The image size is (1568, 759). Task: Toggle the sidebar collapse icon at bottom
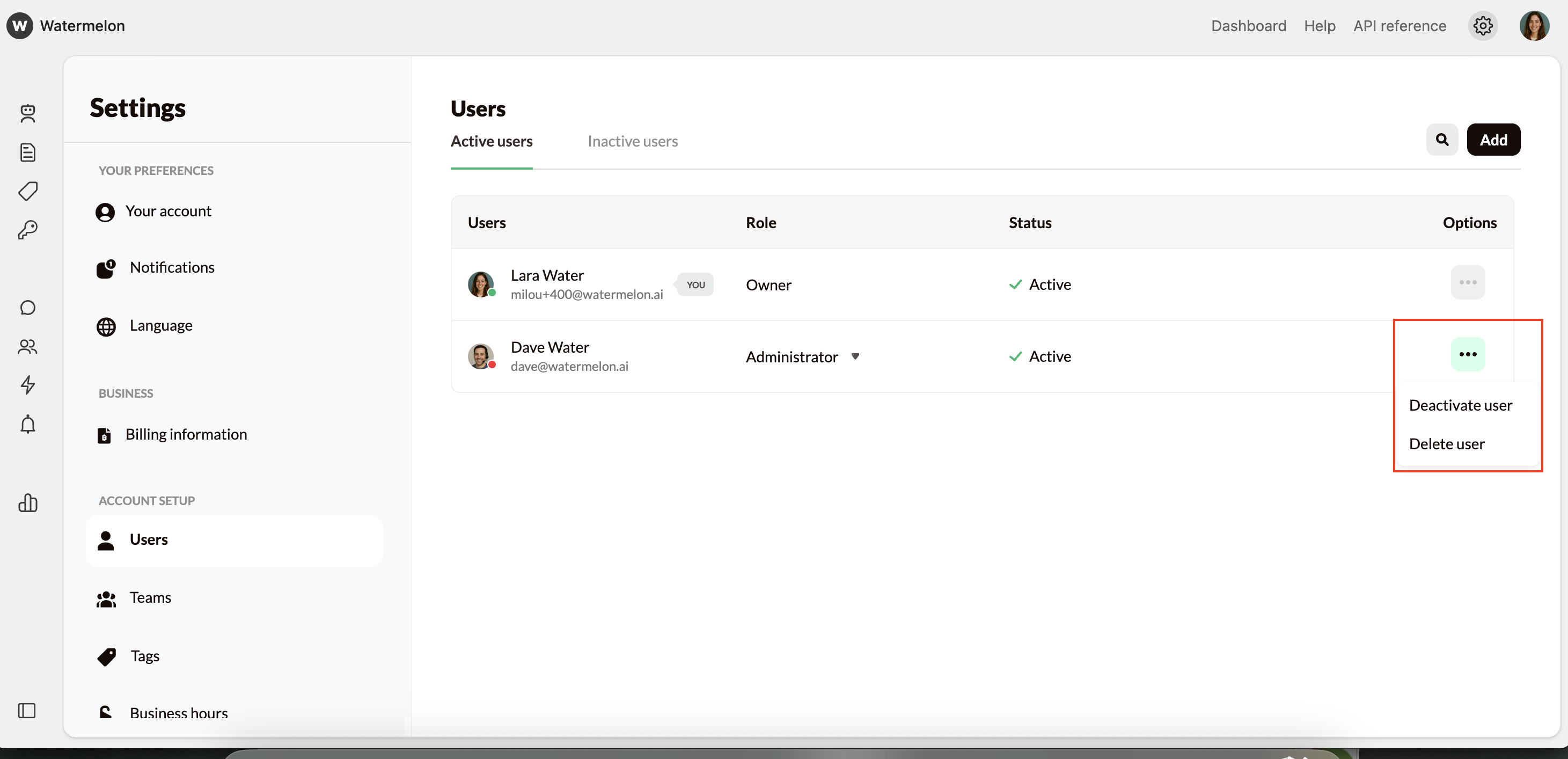tap(27, 710)
